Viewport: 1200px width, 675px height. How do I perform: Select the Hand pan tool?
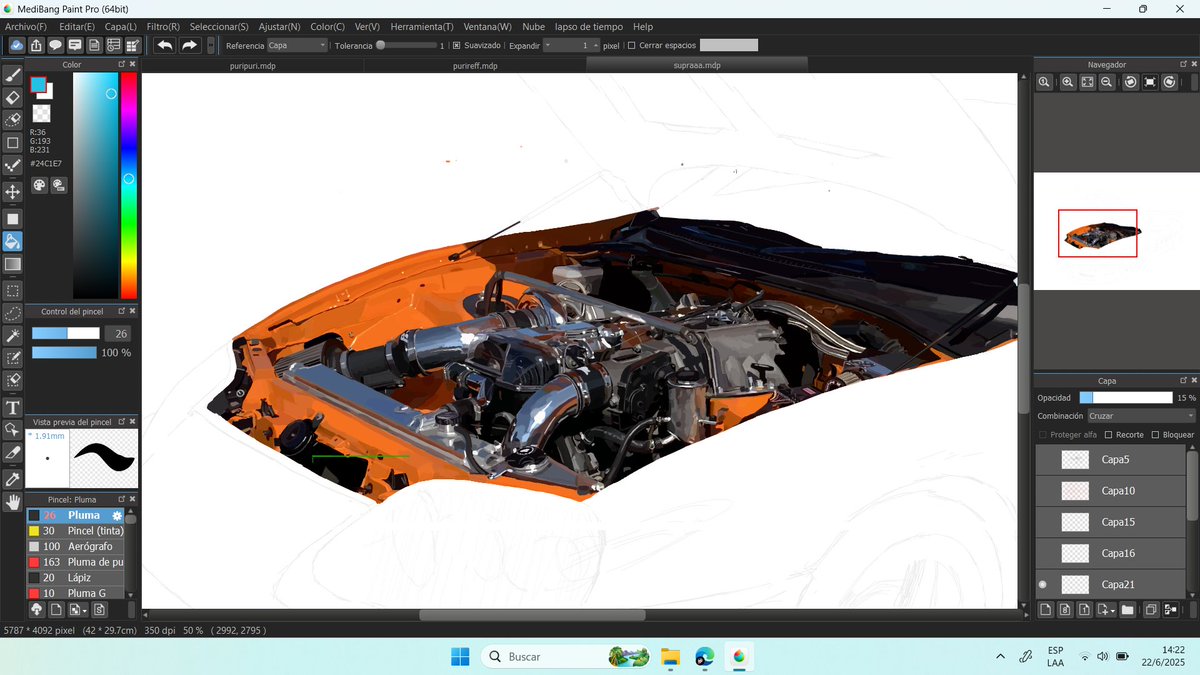click(x=13, y=502)
